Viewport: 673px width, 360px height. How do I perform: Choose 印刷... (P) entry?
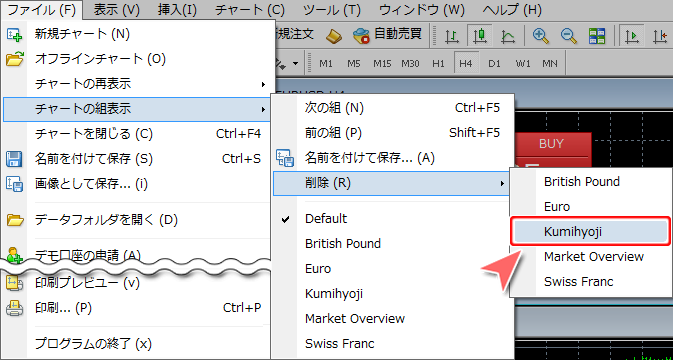tap(136, 308)
